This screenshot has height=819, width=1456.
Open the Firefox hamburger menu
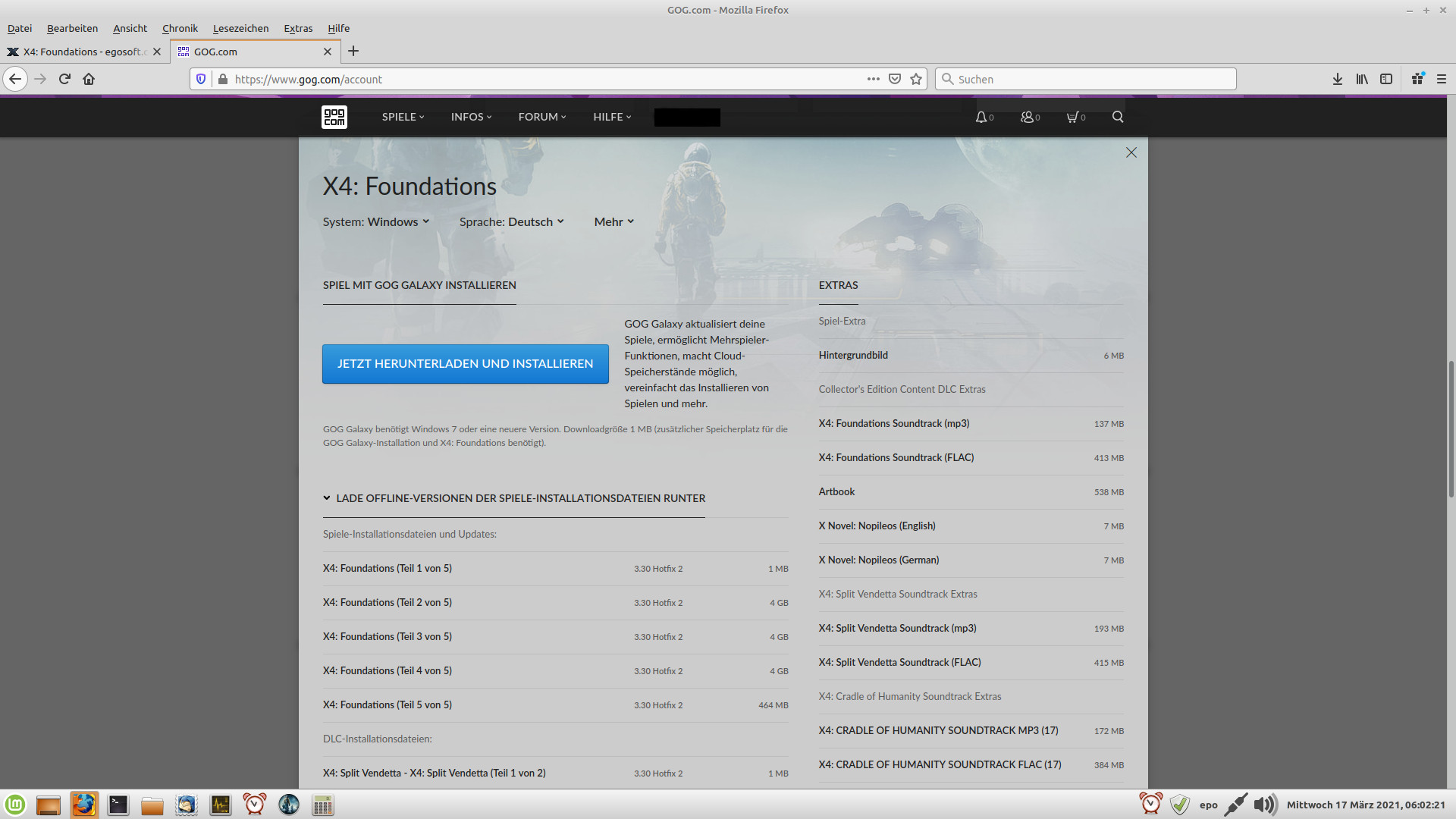1442,79
